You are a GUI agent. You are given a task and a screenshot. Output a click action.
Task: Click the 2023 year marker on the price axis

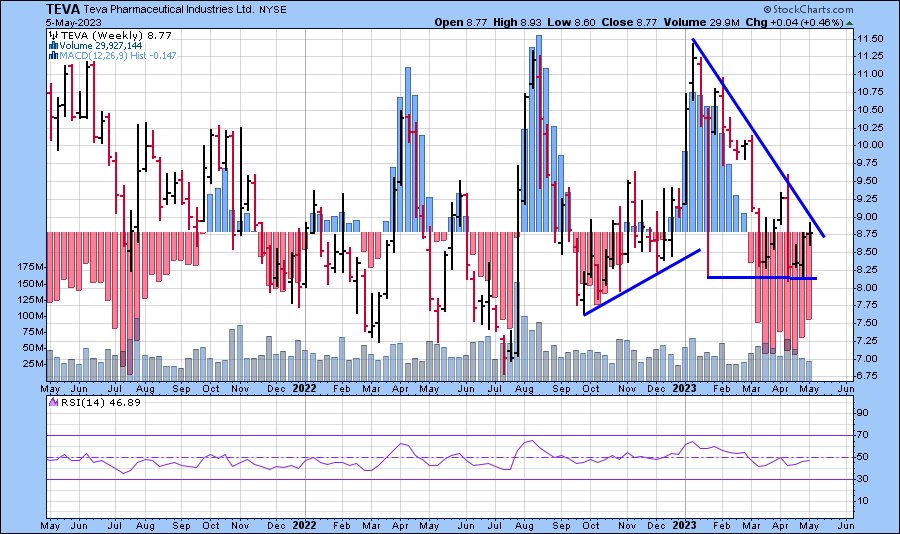tap(684, 386)
